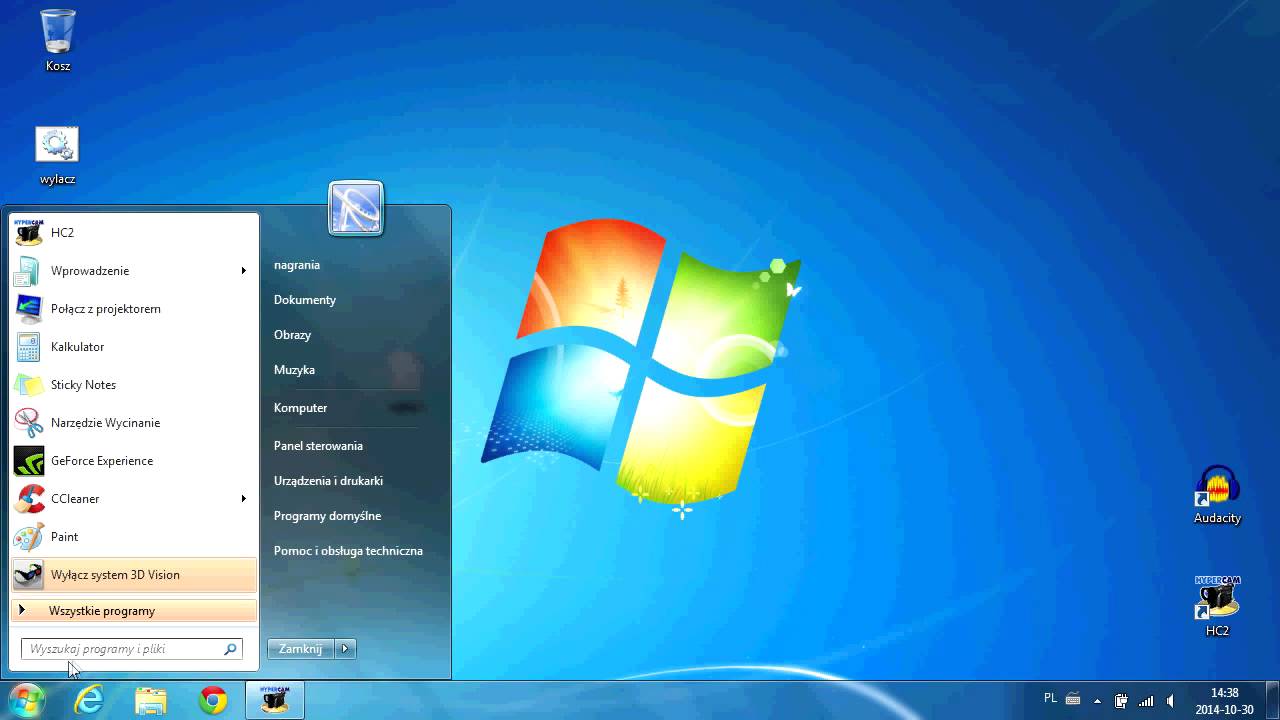Open Obrazy library
Screen dimensions: 1280x720
(292, 335)
